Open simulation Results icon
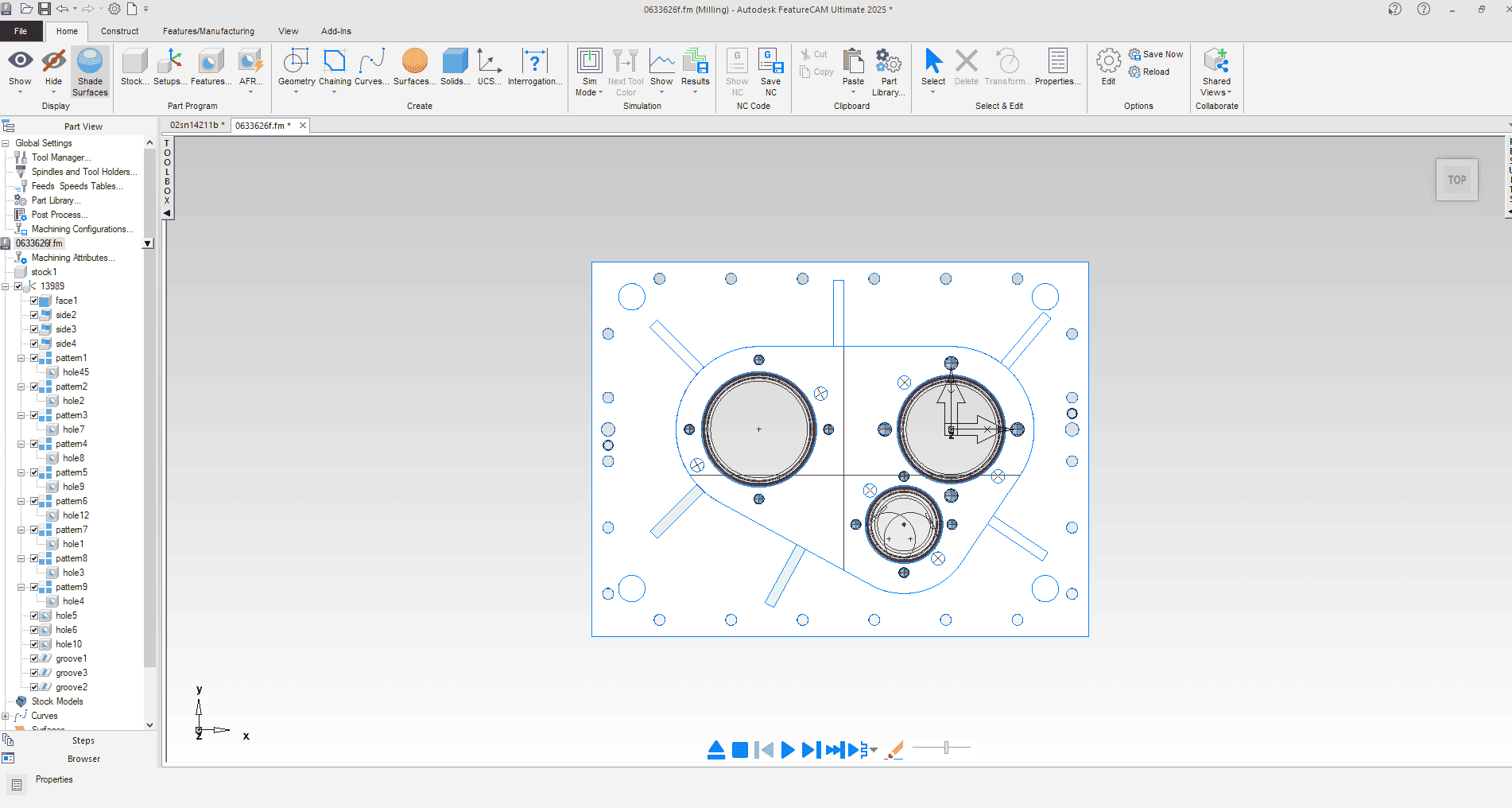 (x=695, y=62)
